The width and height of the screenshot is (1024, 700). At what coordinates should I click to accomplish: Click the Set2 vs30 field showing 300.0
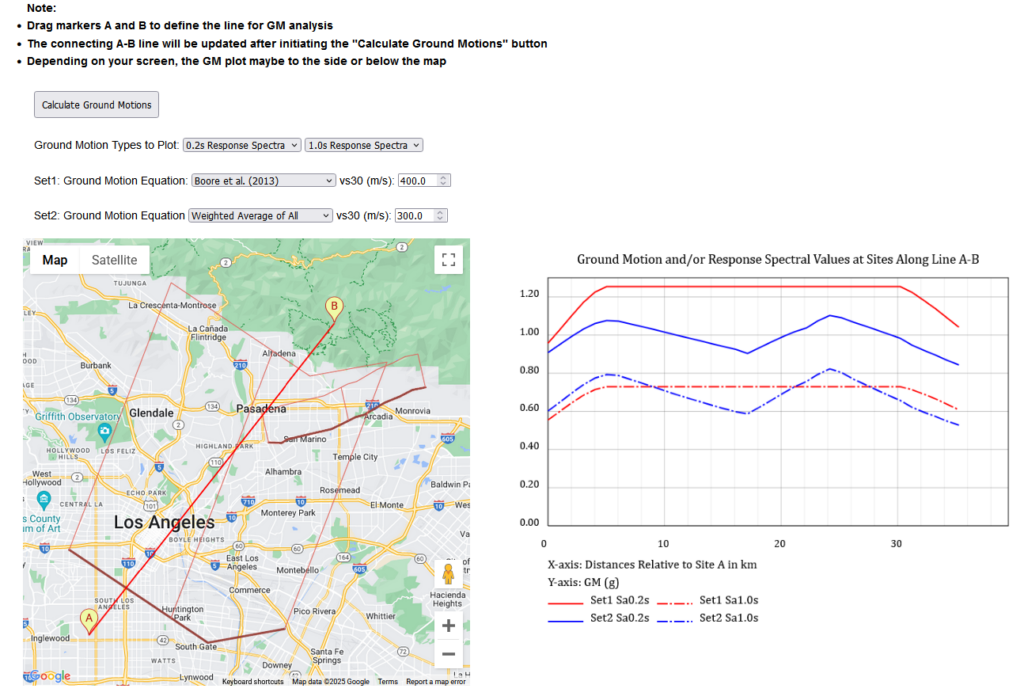421,215
